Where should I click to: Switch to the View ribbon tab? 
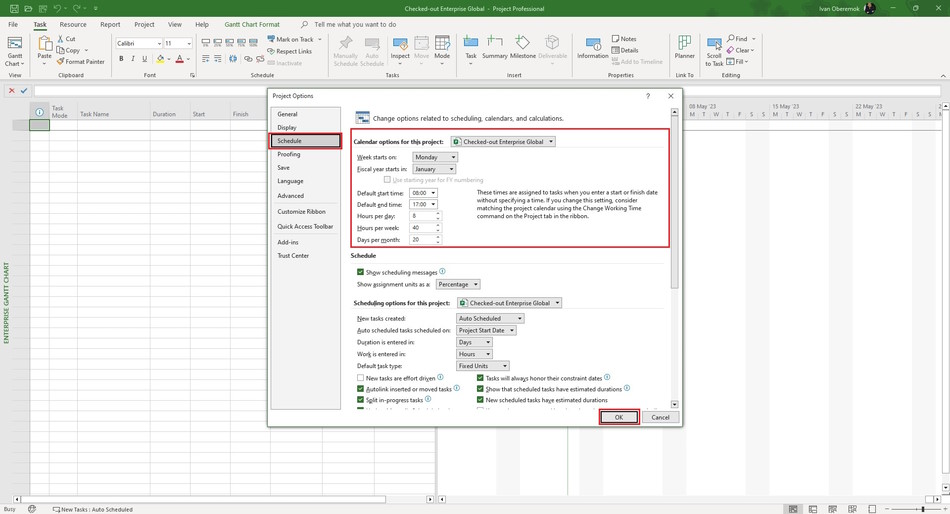(x=174, y=24)
